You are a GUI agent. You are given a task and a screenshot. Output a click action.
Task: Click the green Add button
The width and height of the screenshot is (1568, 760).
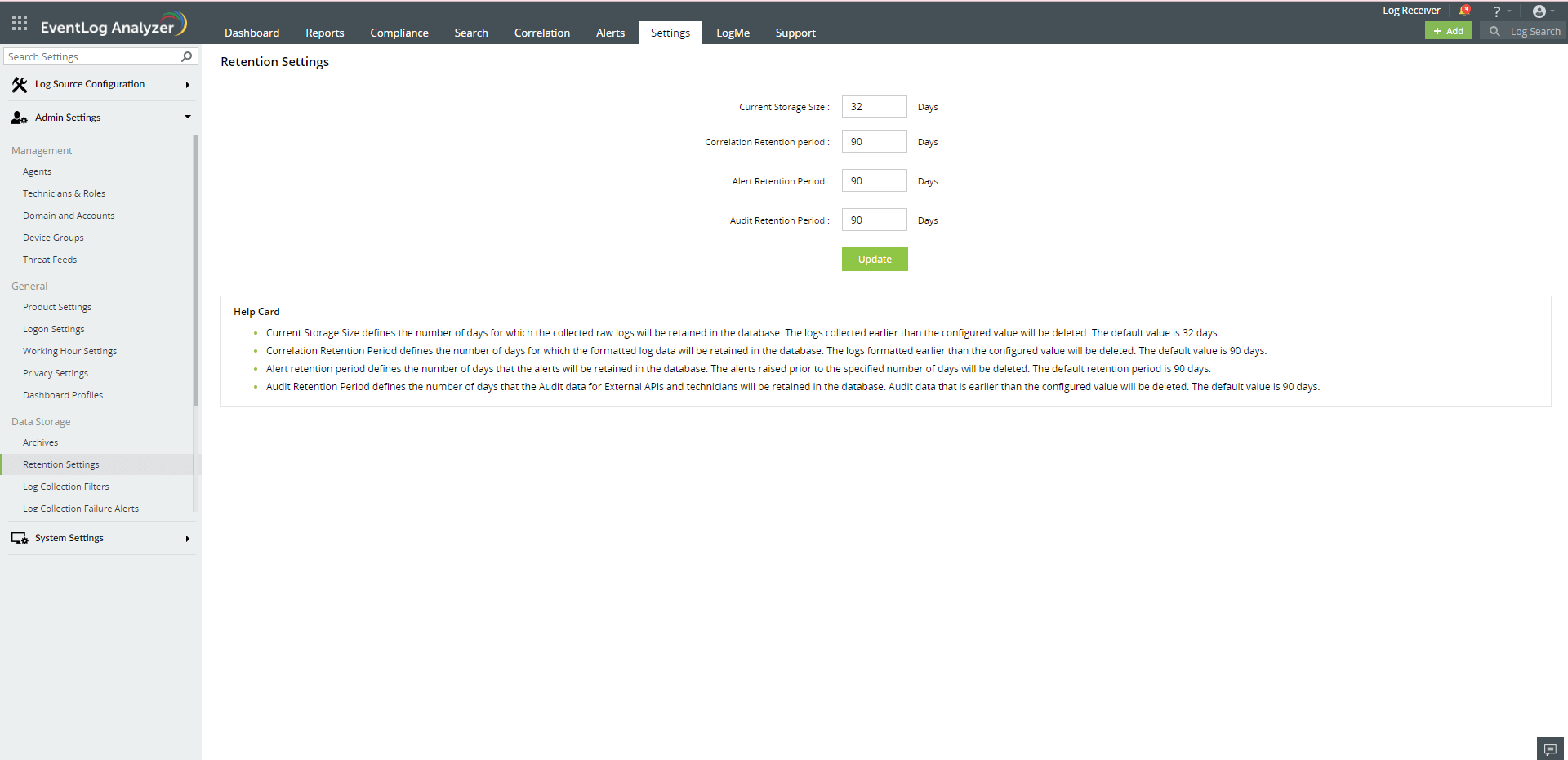pyautogui.click(x=1448, y=30)
